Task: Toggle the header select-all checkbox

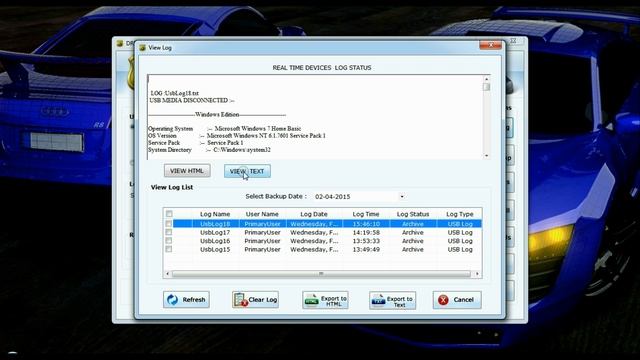Action: coord(169,214)
